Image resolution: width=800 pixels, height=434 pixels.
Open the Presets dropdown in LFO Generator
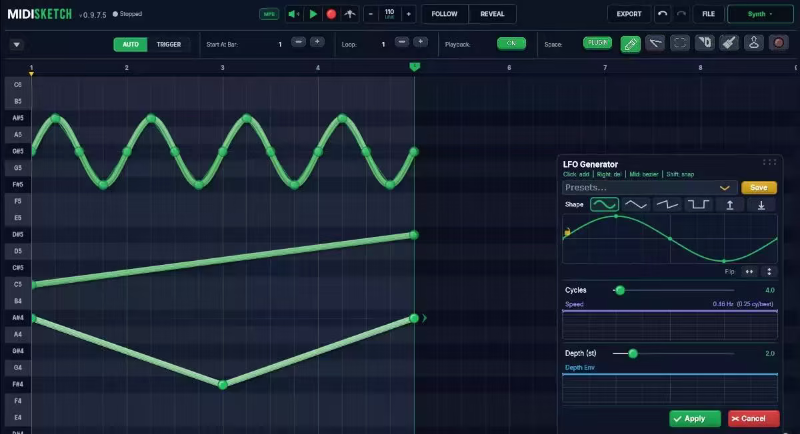[x=649, y=188]
